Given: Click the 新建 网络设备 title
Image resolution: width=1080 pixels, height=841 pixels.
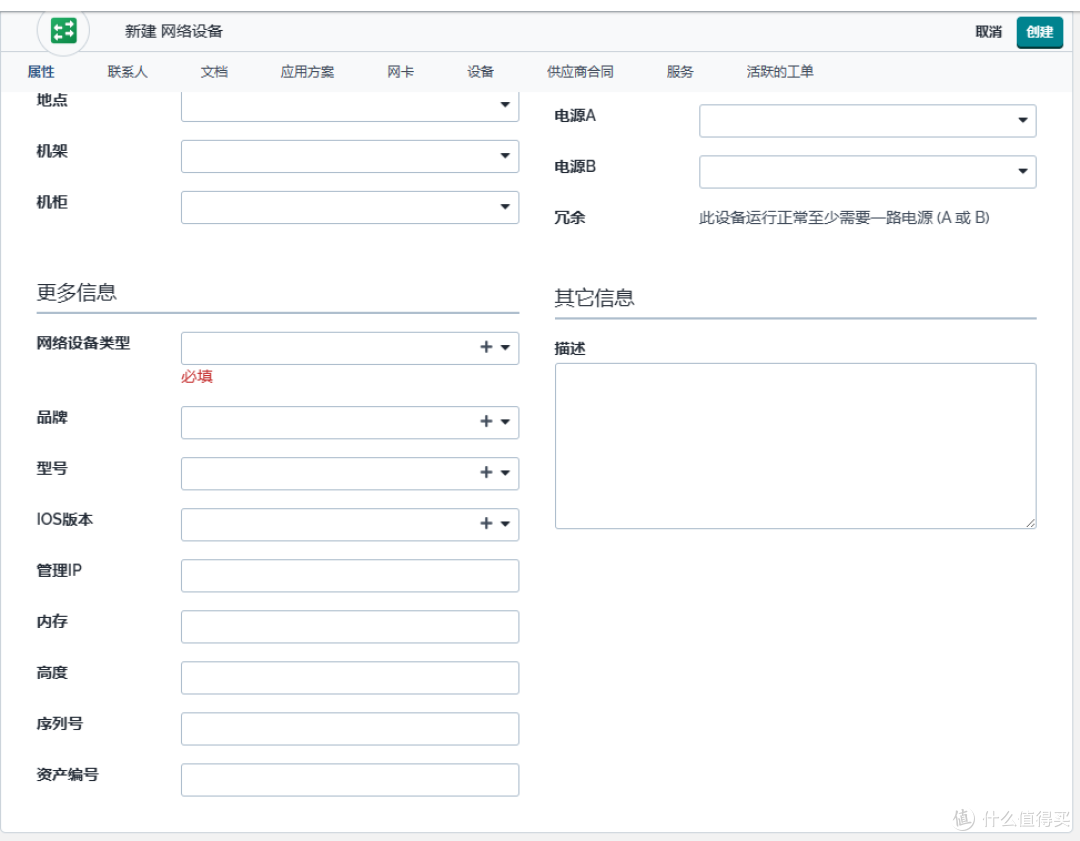Looking at the screenshot, I should coord(174,31).
